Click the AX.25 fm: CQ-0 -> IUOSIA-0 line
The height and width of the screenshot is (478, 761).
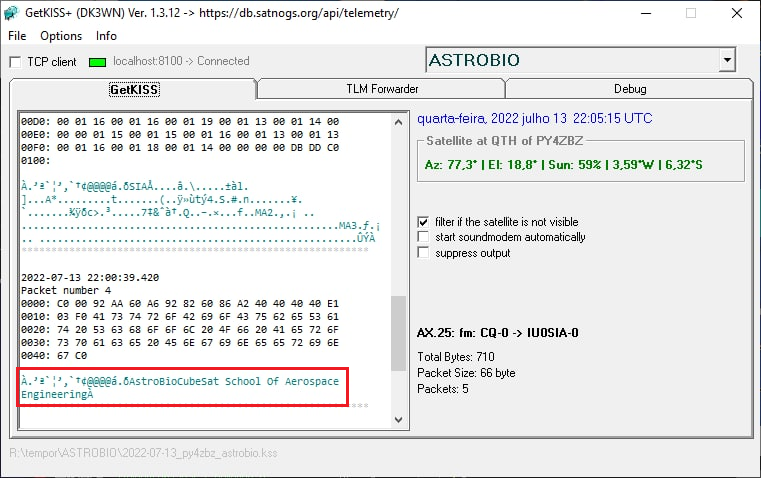pyautogui.click(x=497, y=333)
